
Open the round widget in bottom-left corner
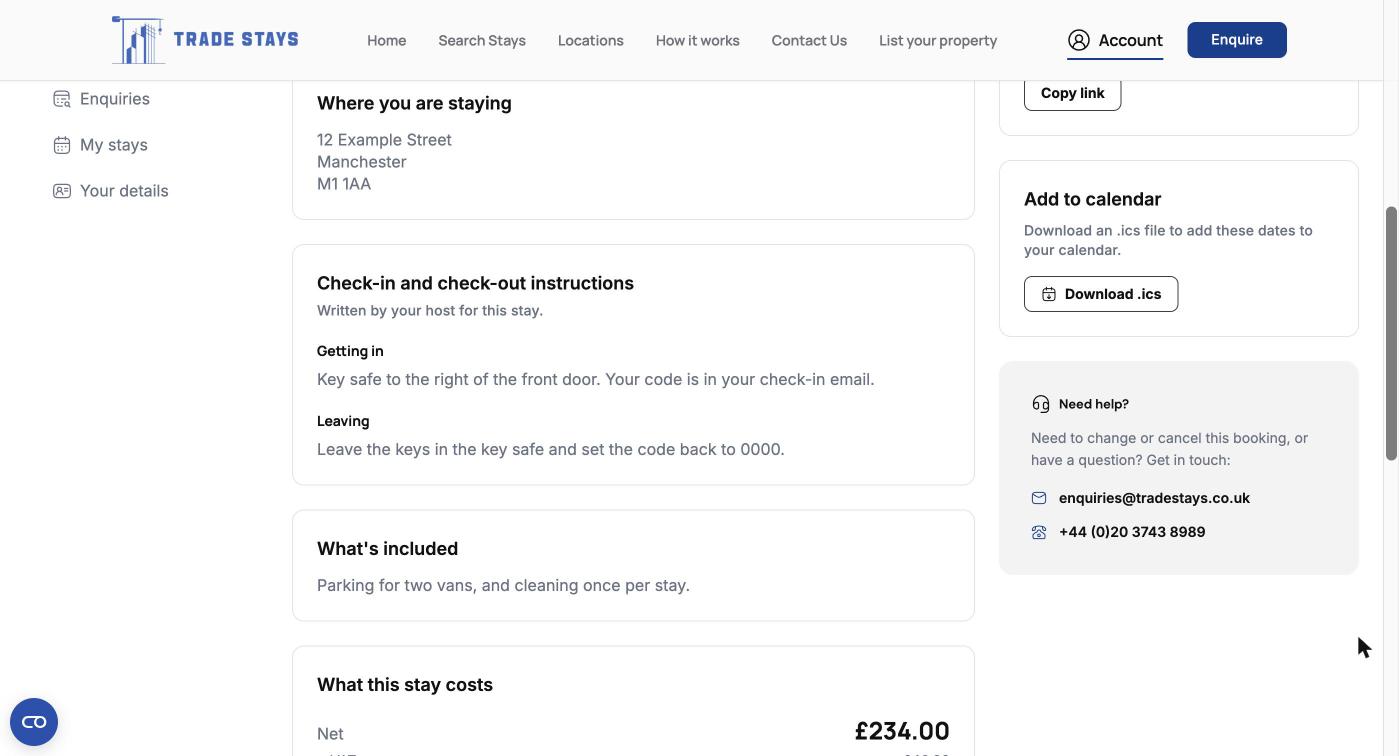tap(34, 722)
